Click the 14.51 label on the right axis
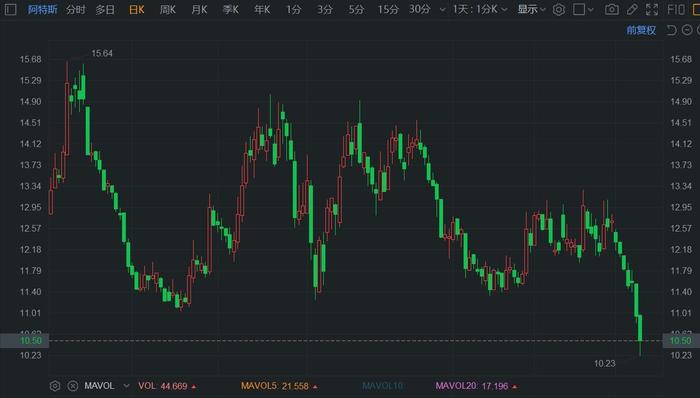Image resolution: width=700 pixels, height=398 pixels. pyautogui.click(x=681, y=123)
